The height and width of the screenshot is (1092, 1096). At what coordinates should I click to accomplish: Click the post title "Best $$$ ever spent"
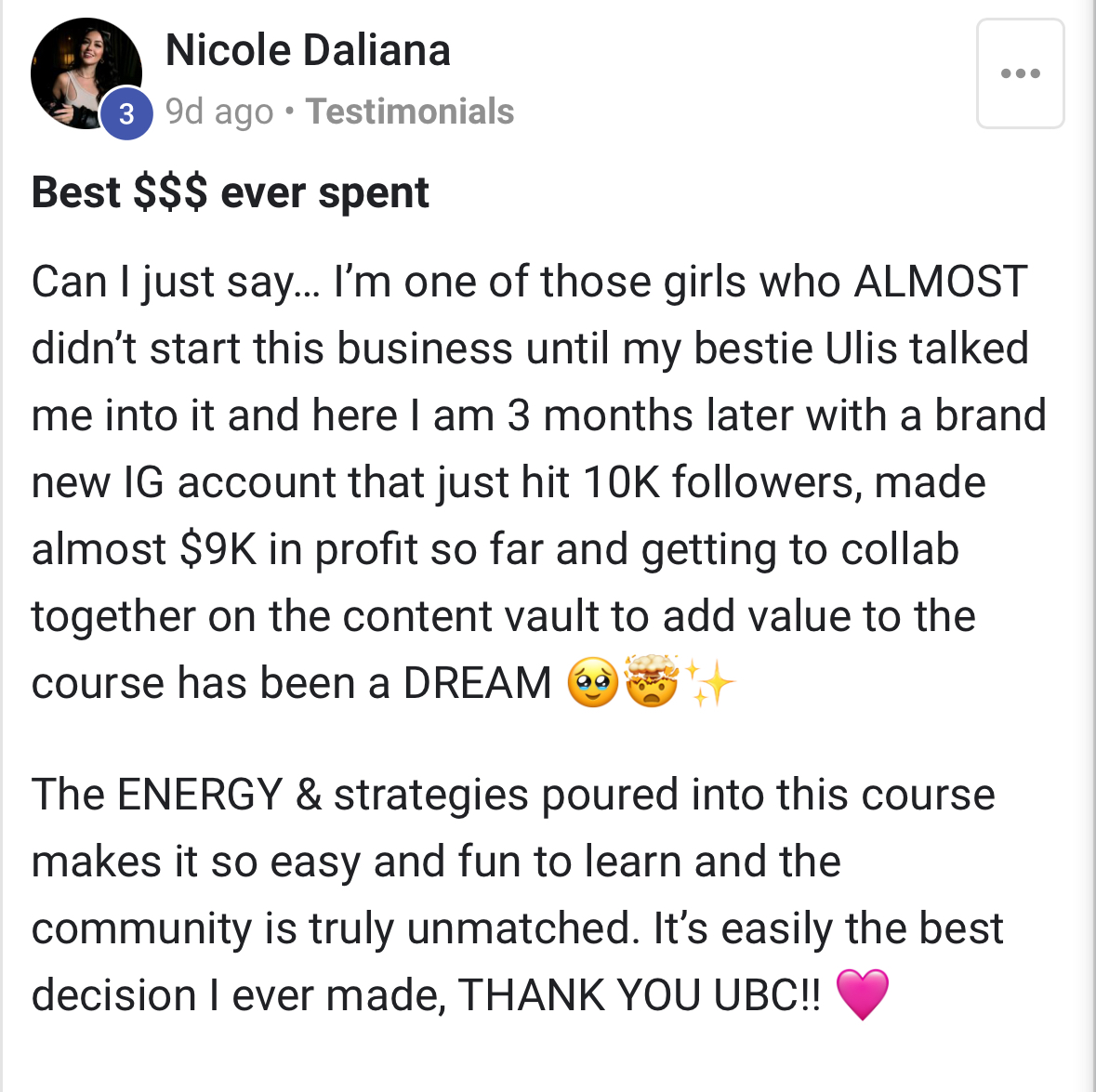click(x=231, y=192)
